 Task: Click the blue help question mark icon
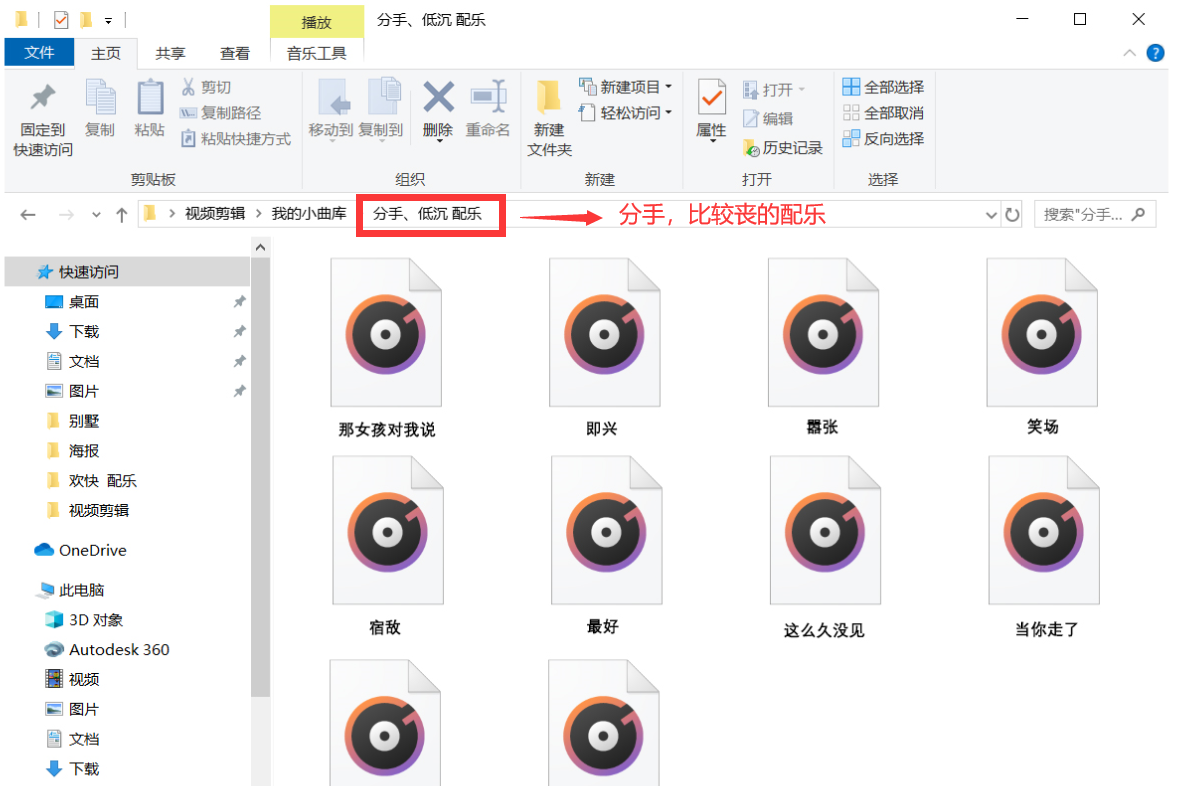pyautogui.click(x=1156, y=53)
